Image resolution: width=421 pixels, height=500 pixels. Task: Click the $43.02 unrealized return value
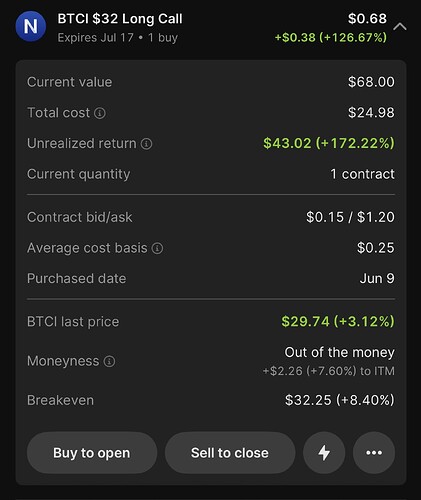329,143
